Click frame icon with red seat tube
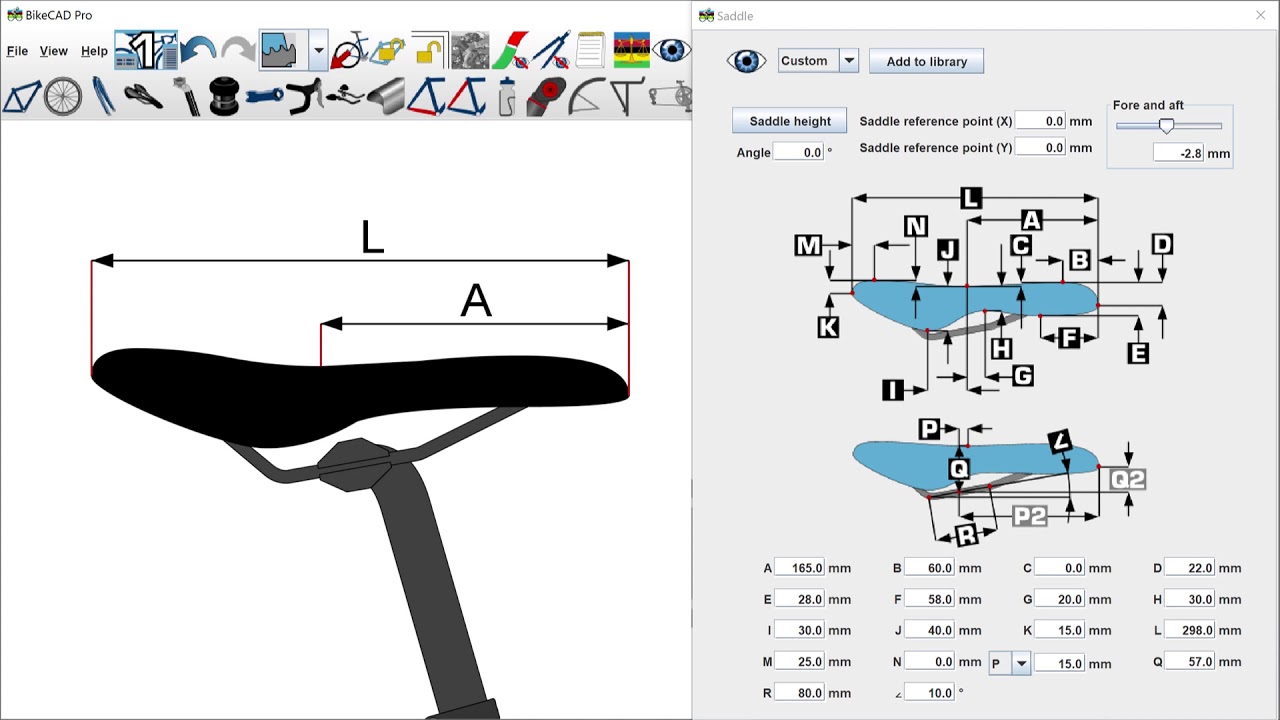Viewport: 1280px width, 720px height. tap(466, 97)
